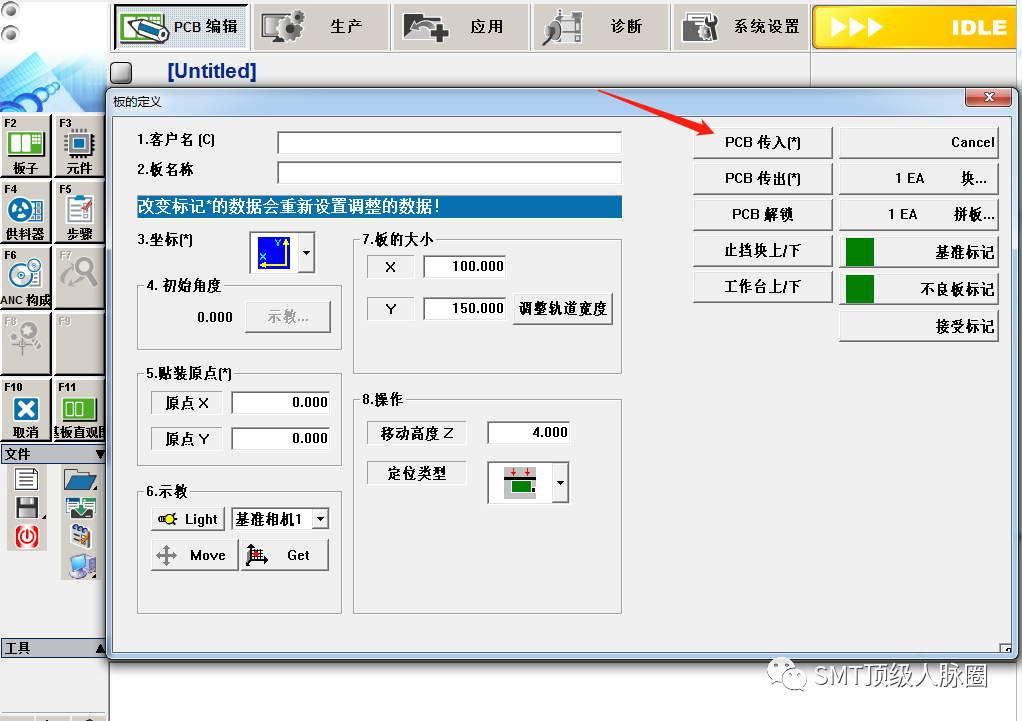Toggle checkbox beside [Untitled] title
1022x721 pixels.
(120, 72)
